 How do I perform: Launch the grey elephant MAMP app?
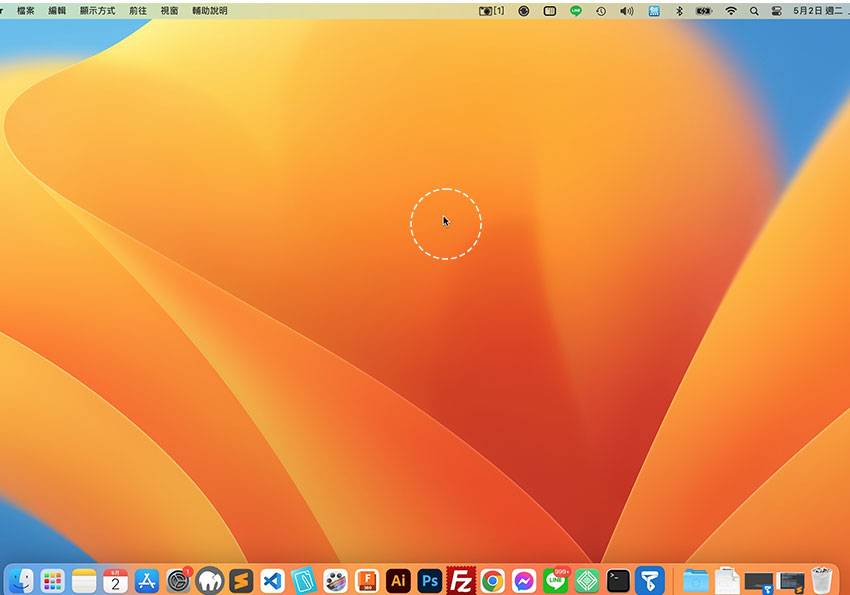[210, 581]
